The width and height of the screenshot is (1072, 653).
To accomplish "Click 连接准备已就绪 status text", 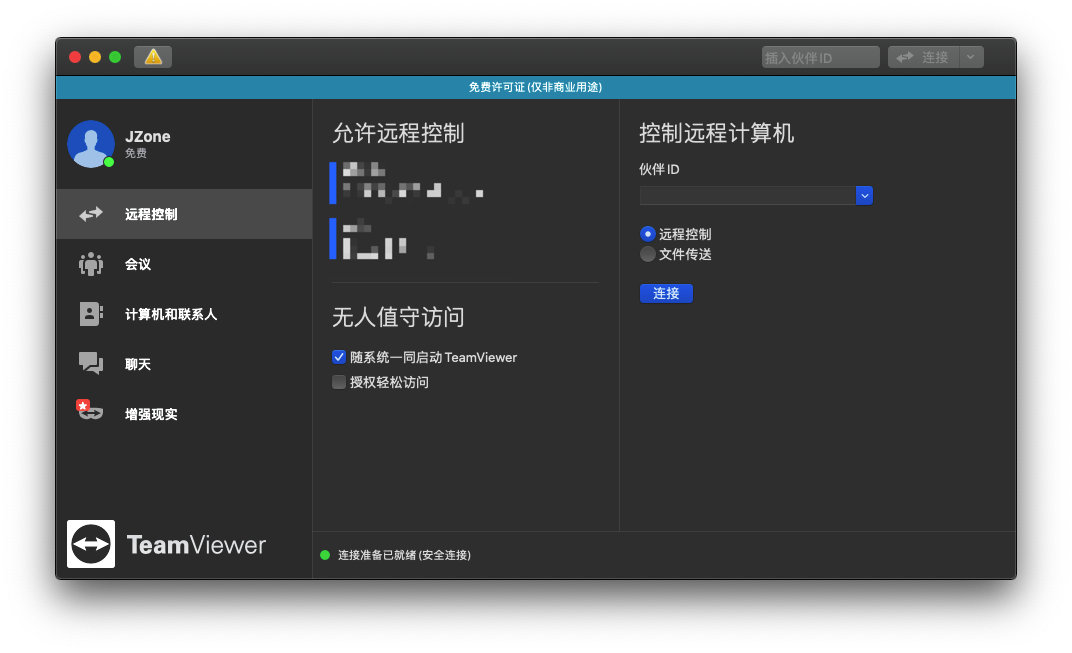I will (x=404, y=555).
